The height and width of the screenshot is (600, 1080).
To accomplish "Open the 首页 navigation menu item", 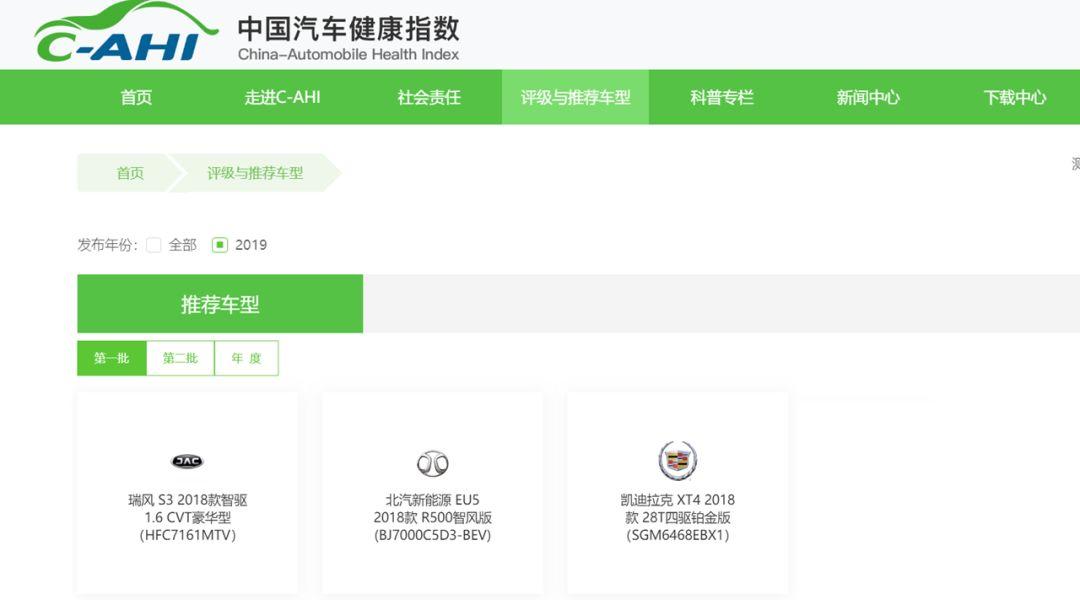I will [136, 97].
